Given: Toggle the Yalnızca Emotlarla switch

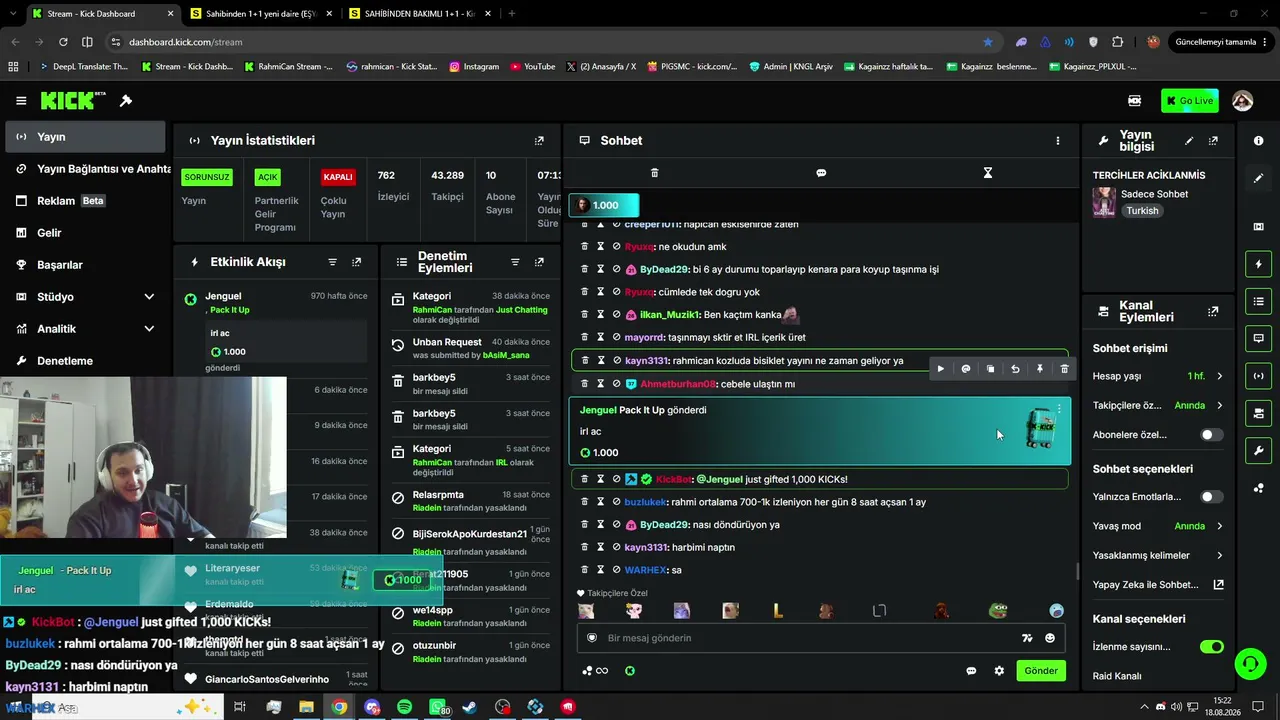Looking at the screenshot, I should [1211, 497].
